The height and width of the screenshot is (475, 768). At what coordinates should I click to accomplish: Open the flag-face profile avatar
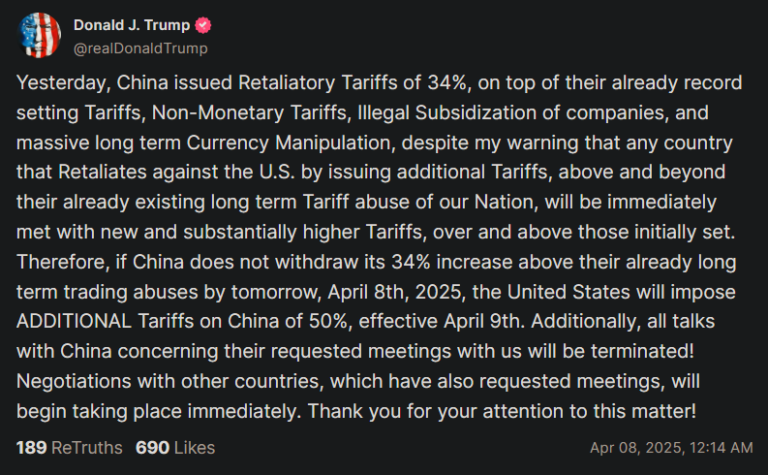pos(39,35)
